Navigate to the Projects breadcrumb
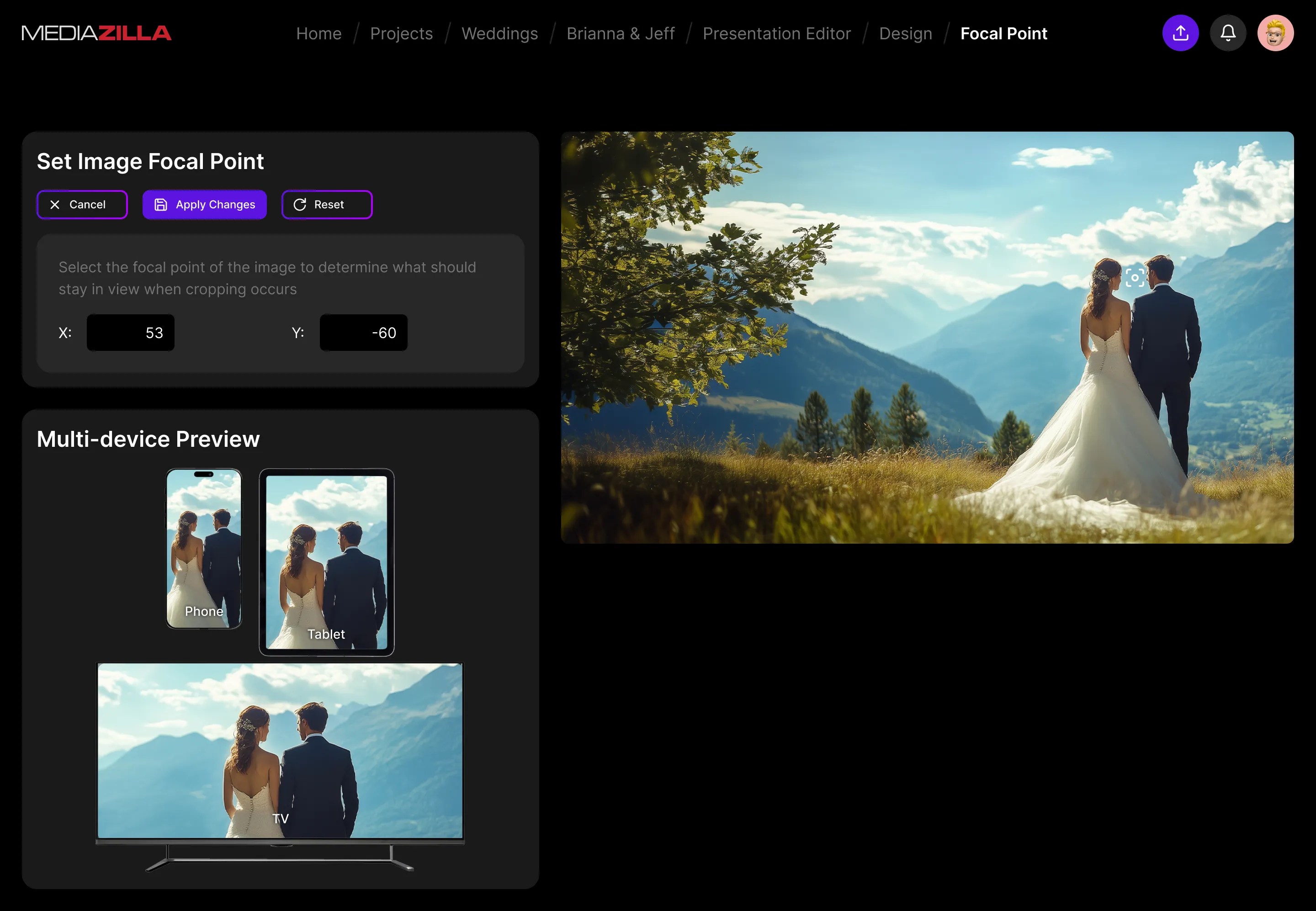The image size is (1316, 911). click(401, 34)
